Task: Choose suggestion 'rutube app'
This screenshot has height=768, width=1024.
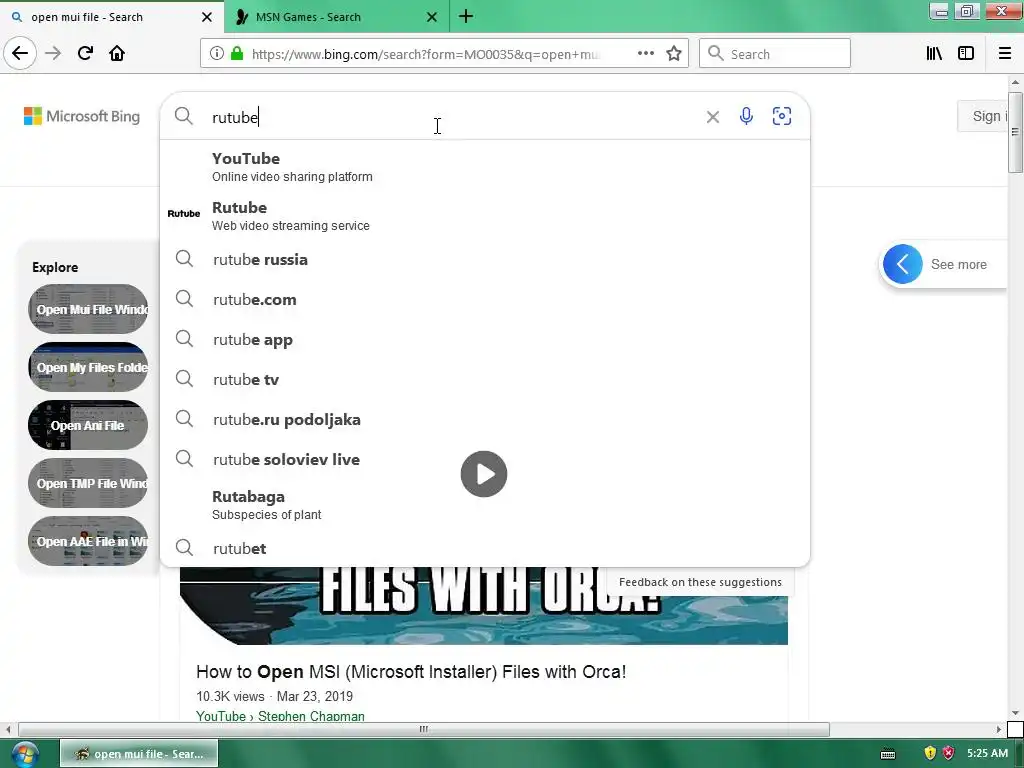Action: (x=485, y=340)
